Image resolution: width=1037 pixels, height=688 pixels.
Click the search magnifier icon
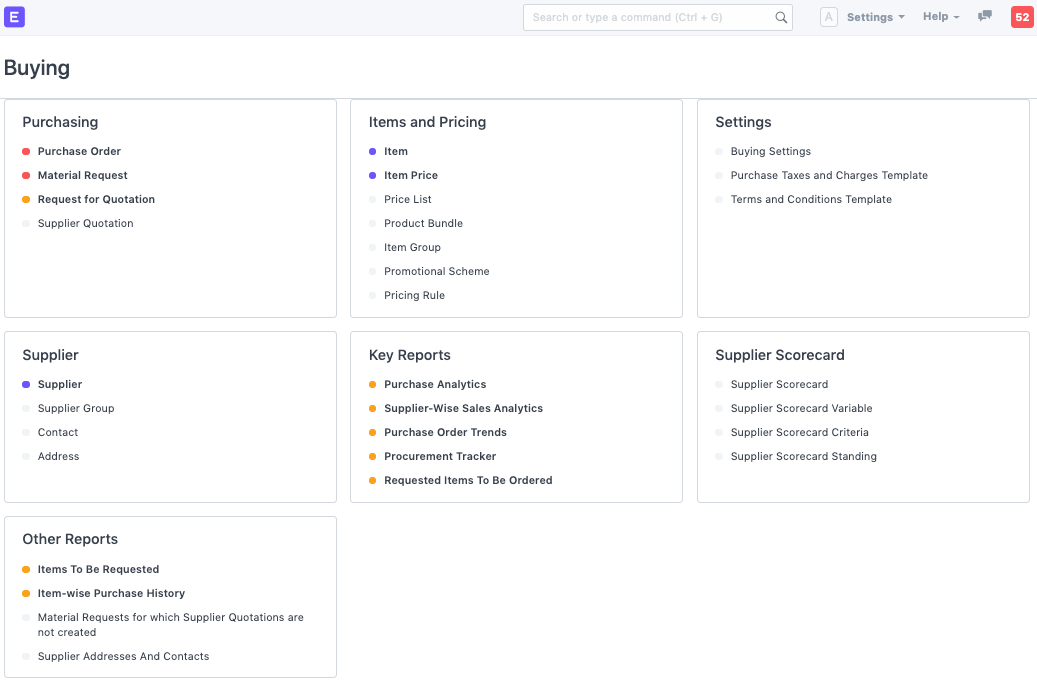[781, 17]
